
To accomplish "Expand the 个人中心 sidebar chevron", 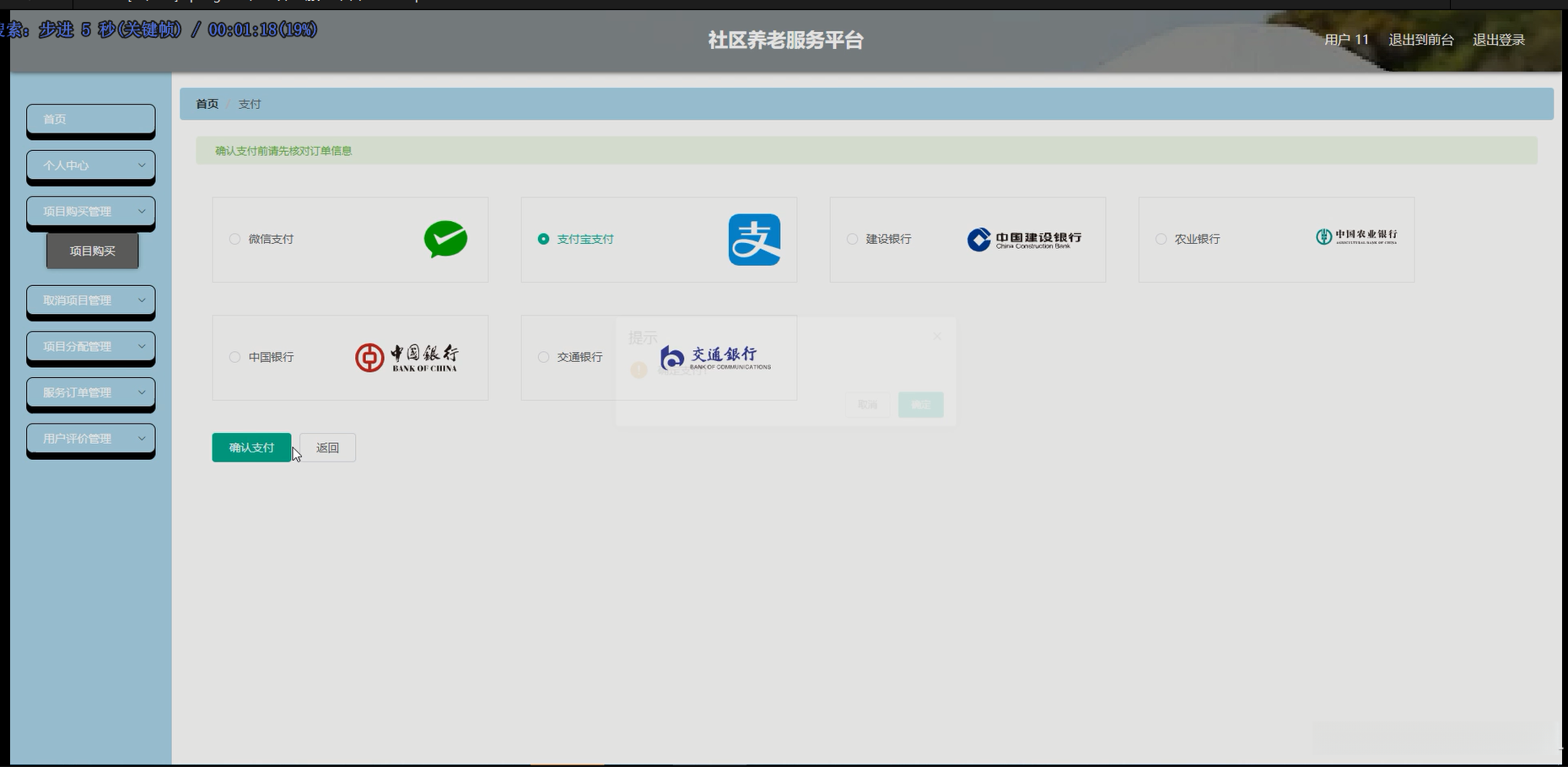I will (142, 165).
